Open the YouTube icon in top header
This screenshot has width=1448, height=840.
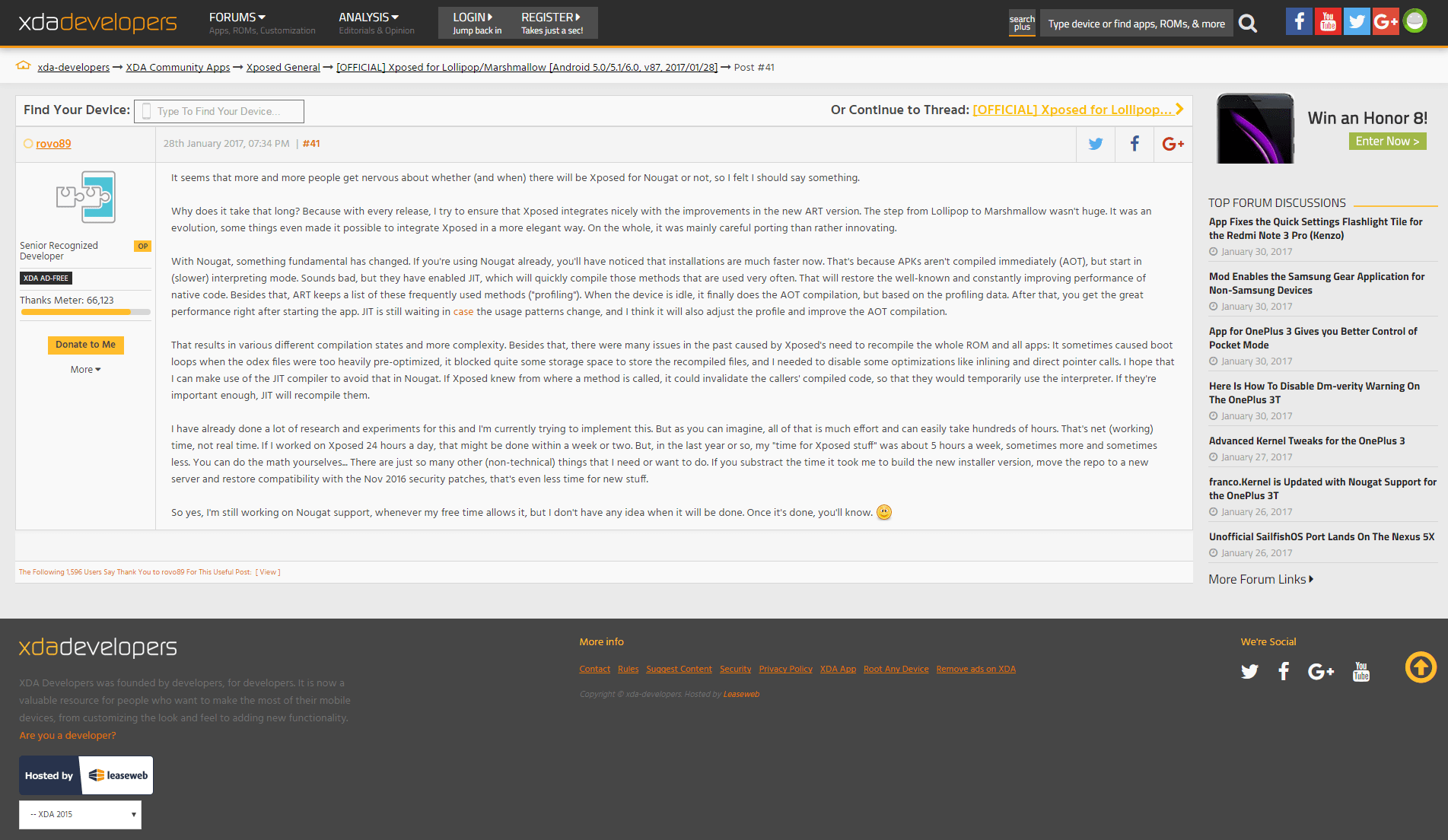coord(1328,21)
